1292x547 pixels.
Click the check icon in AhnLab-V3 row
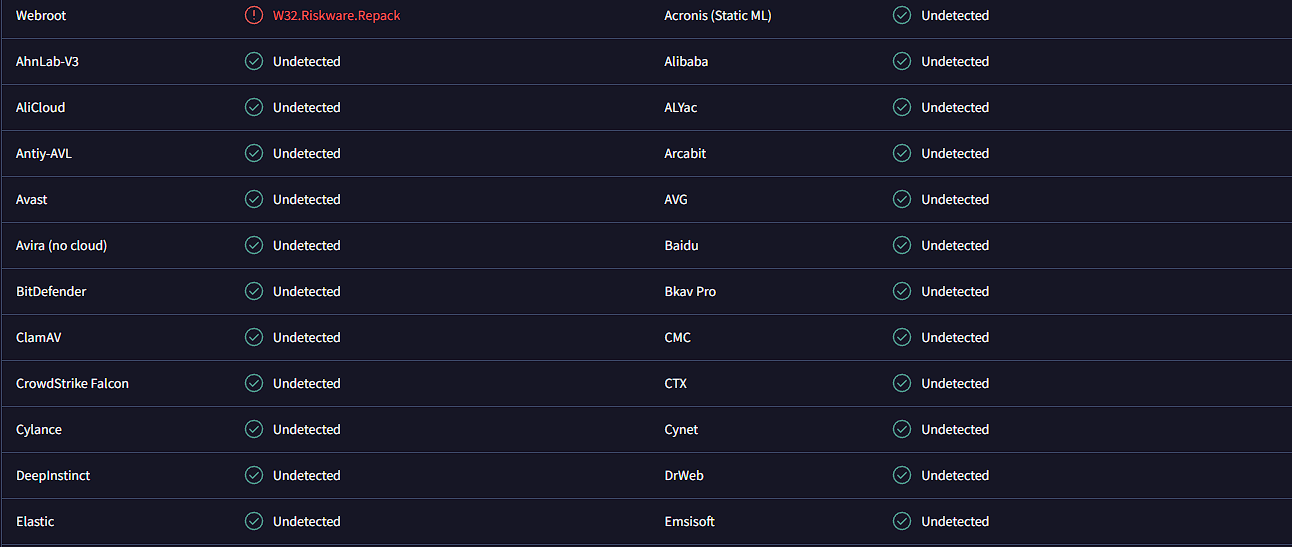[254, 62]
